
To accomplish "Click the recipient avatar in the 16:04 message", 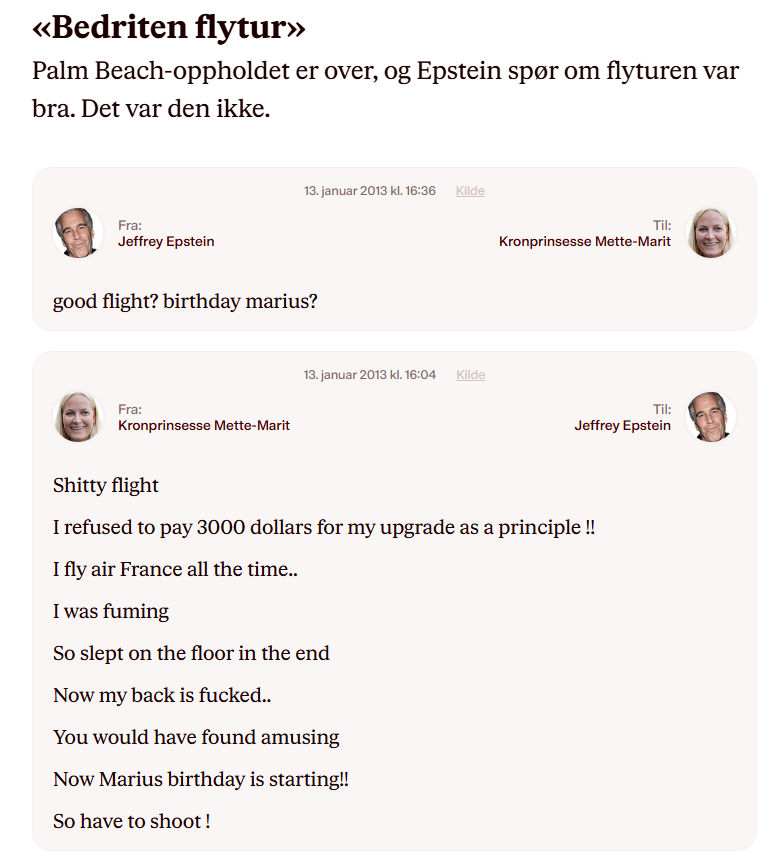I will pyautogui.click(x=711, y=417).
